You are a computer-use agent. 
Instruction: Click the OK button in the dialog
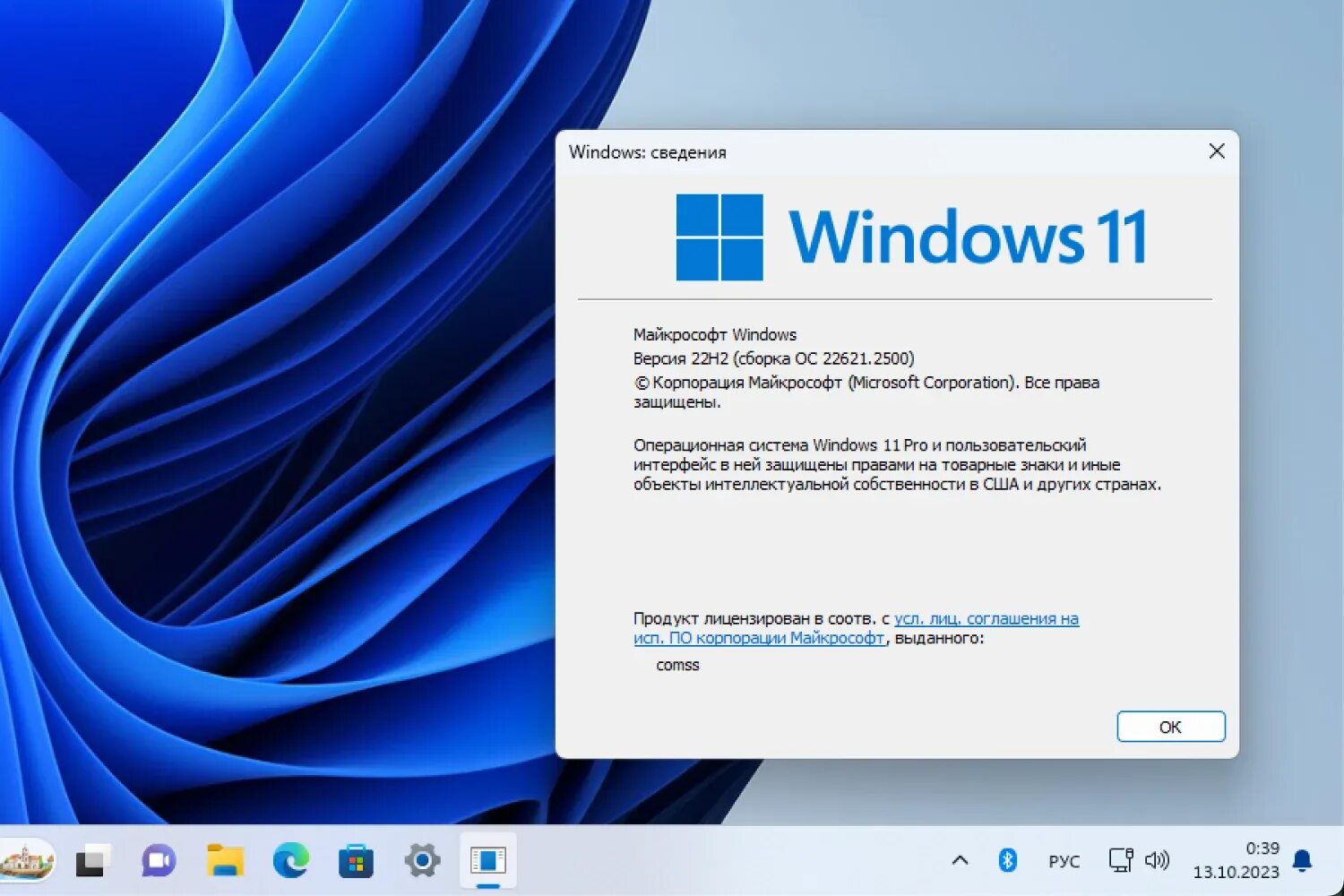(x=1170, y=727)
